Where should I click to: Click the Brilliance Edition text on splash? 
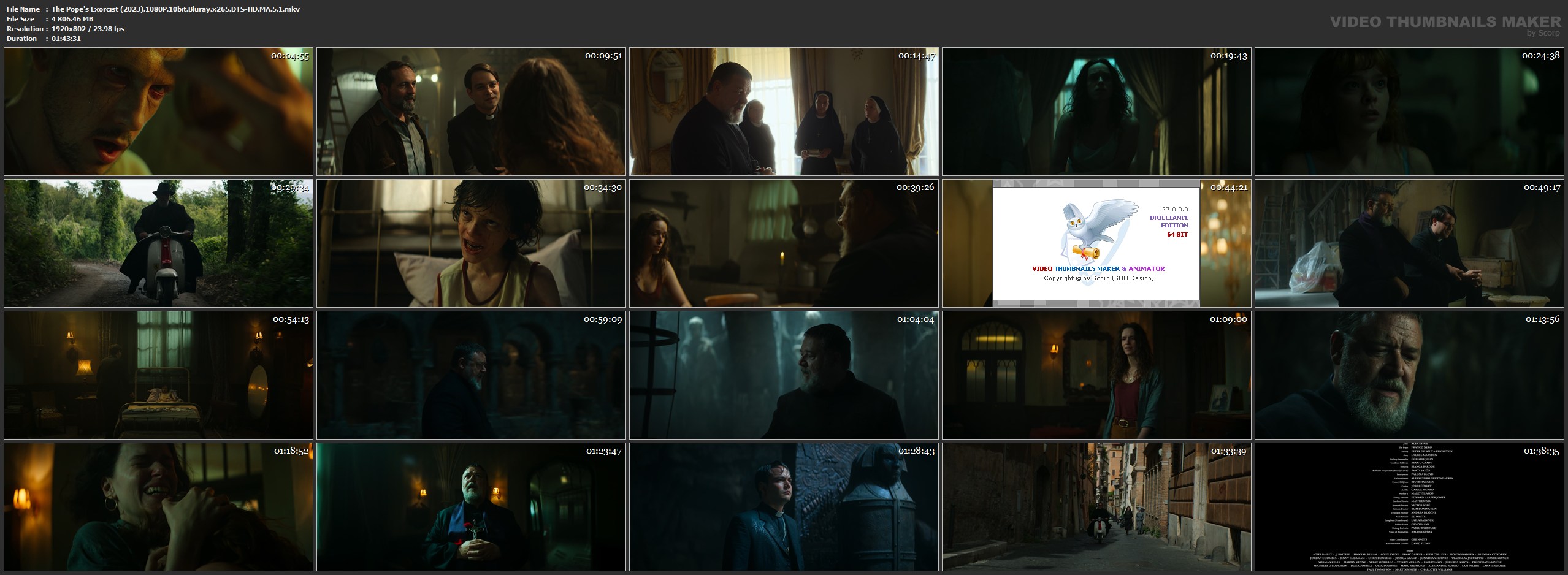tap(1169, 221)
